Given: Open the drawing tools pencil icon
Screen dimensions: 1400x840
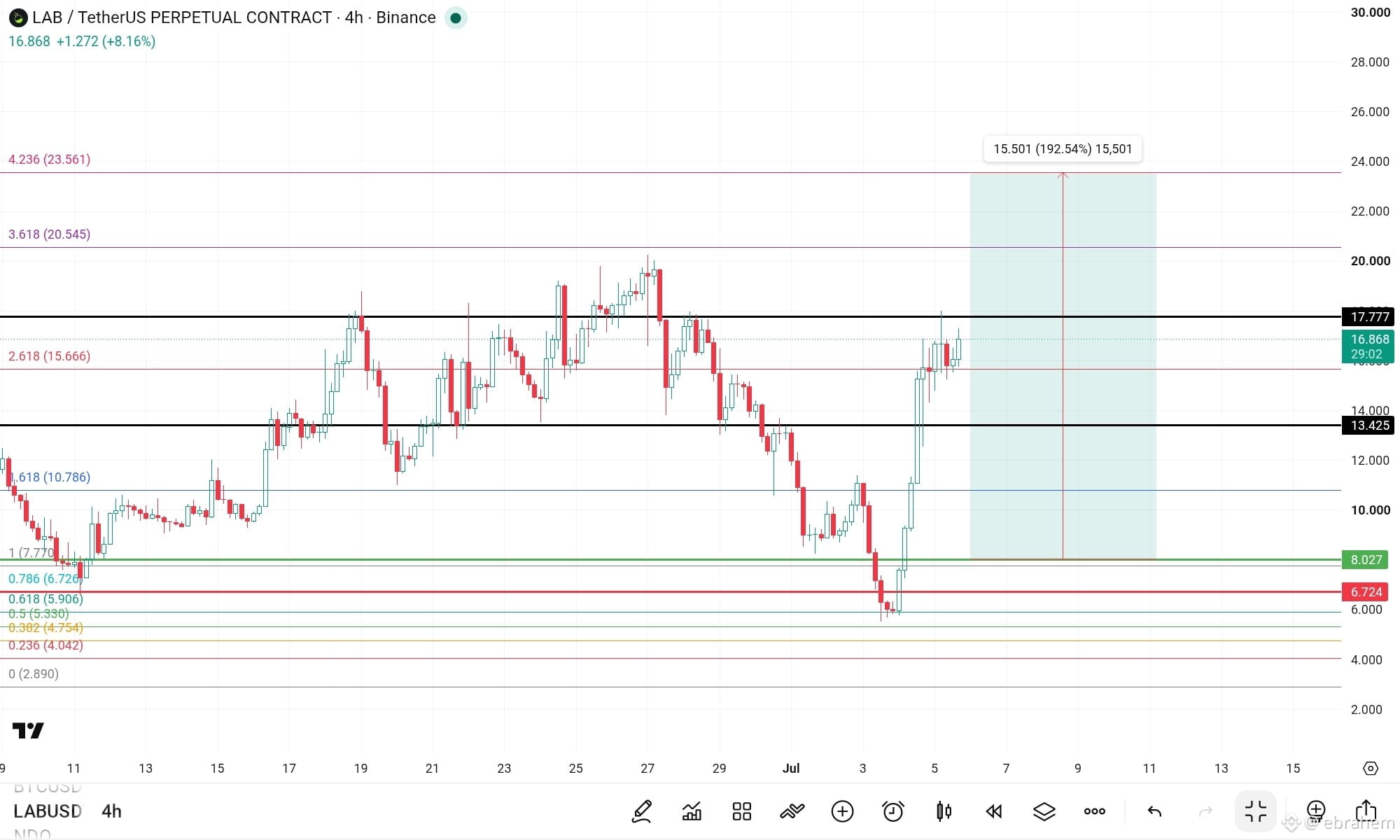Looking at the screenshot, I should point(642,811).
